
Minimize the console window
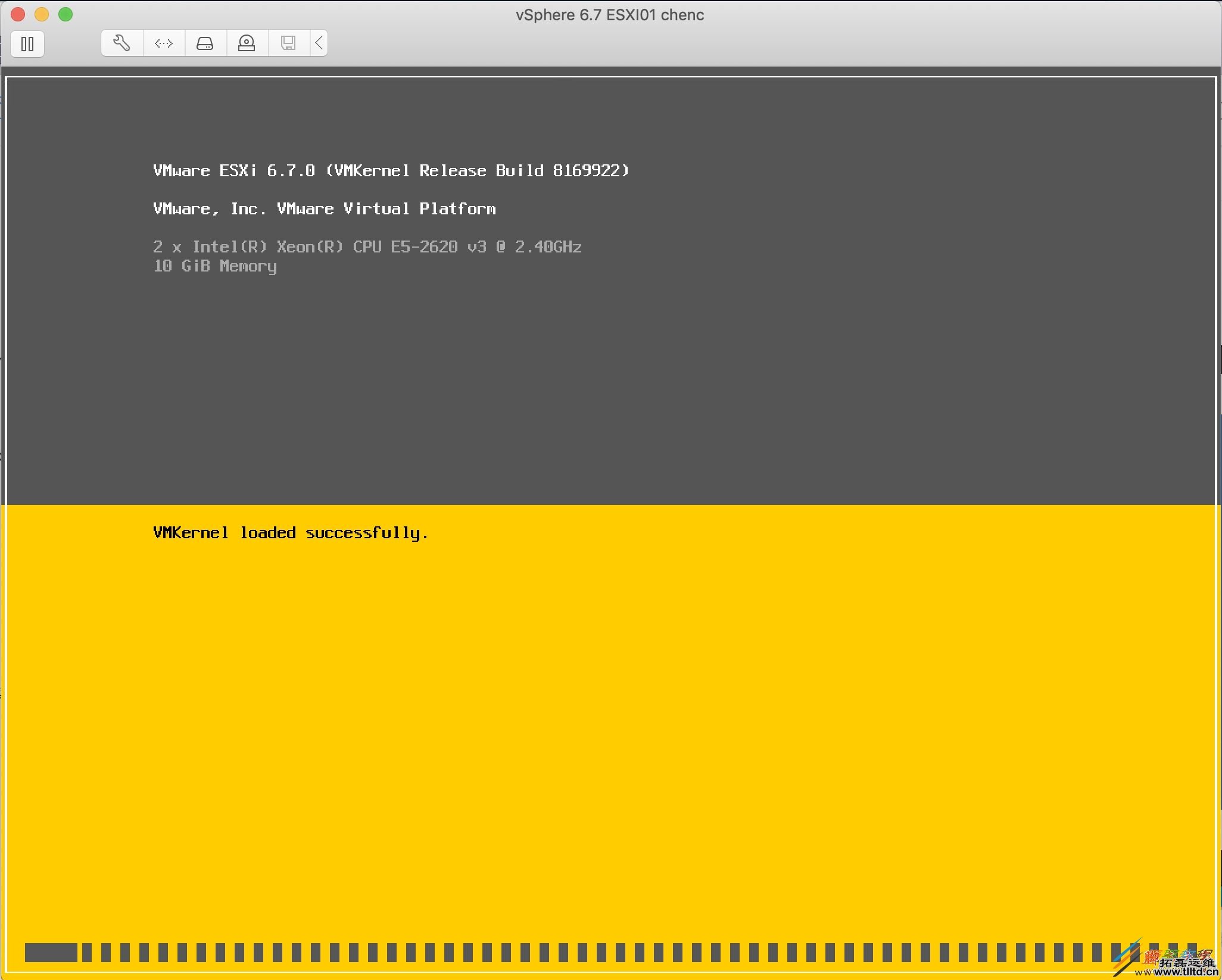42,14
